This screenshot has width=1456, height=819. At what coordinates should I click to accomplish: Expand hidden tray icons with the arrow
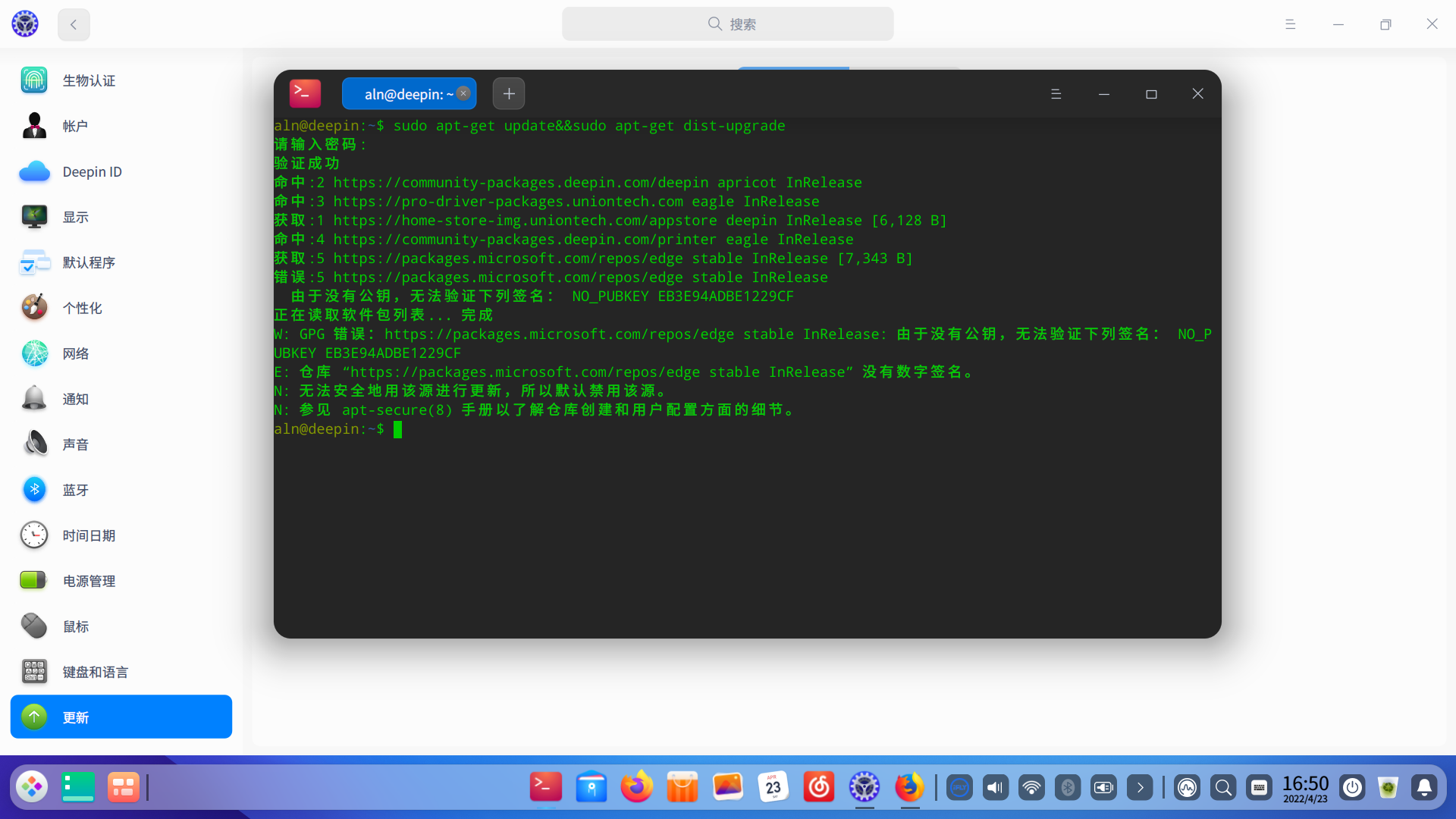(x=1141, y=787)
